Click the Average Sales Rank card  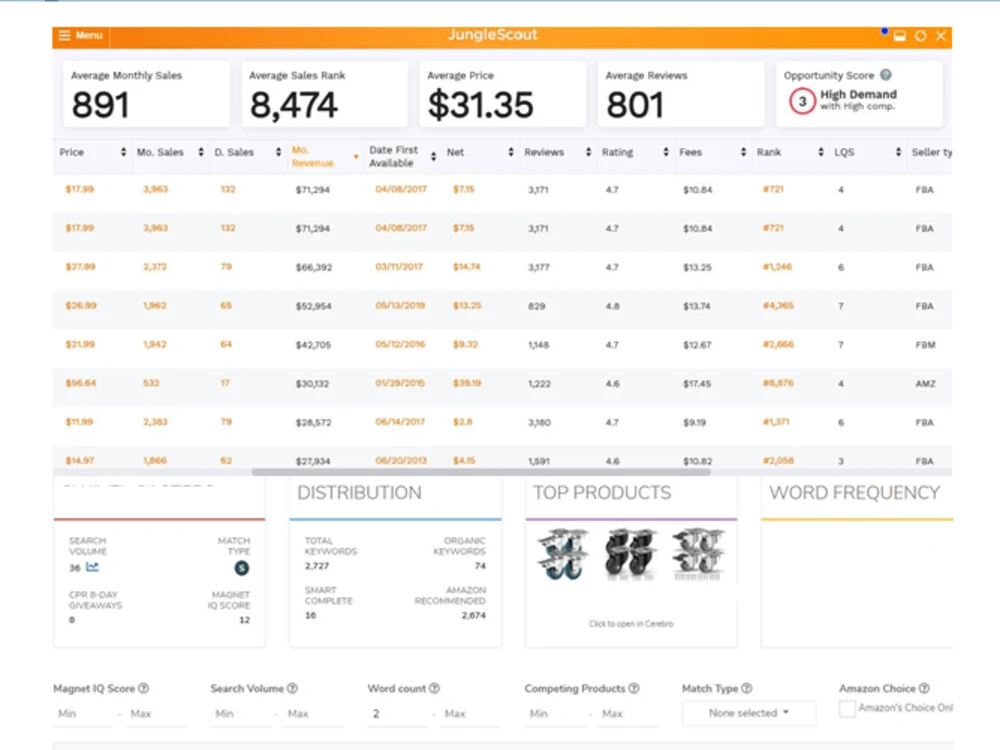click(x=324, y=94)
